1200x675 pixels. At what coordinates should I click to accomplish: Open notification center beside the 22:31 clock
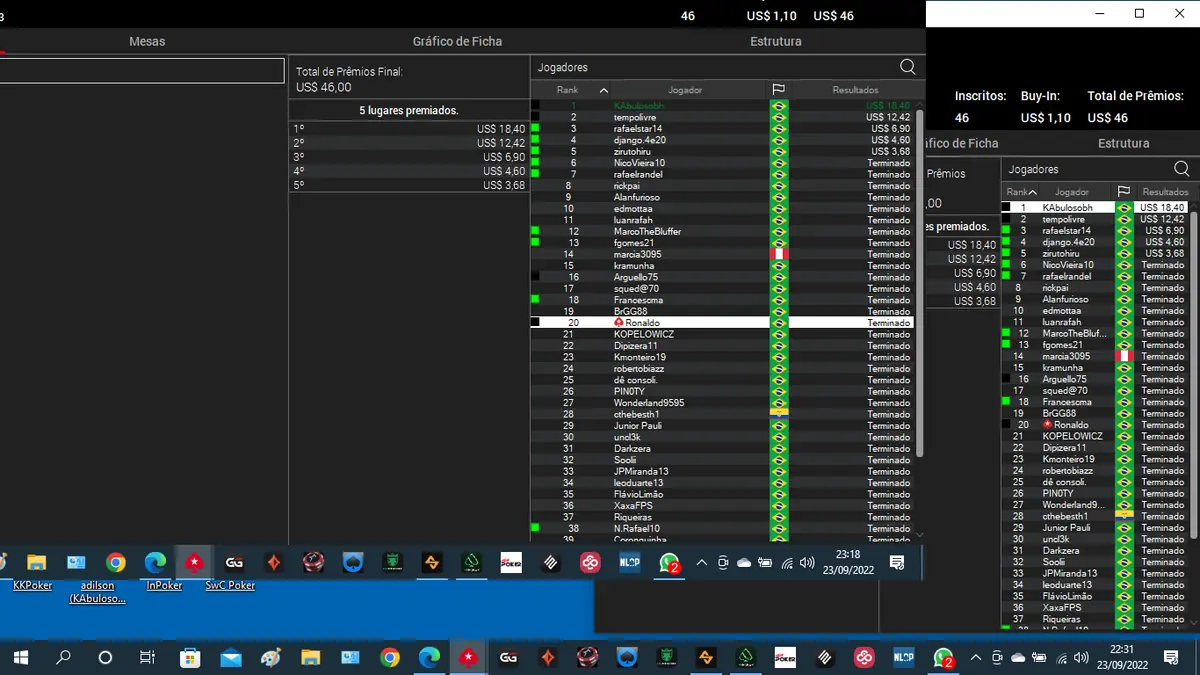pos(1171,658)
